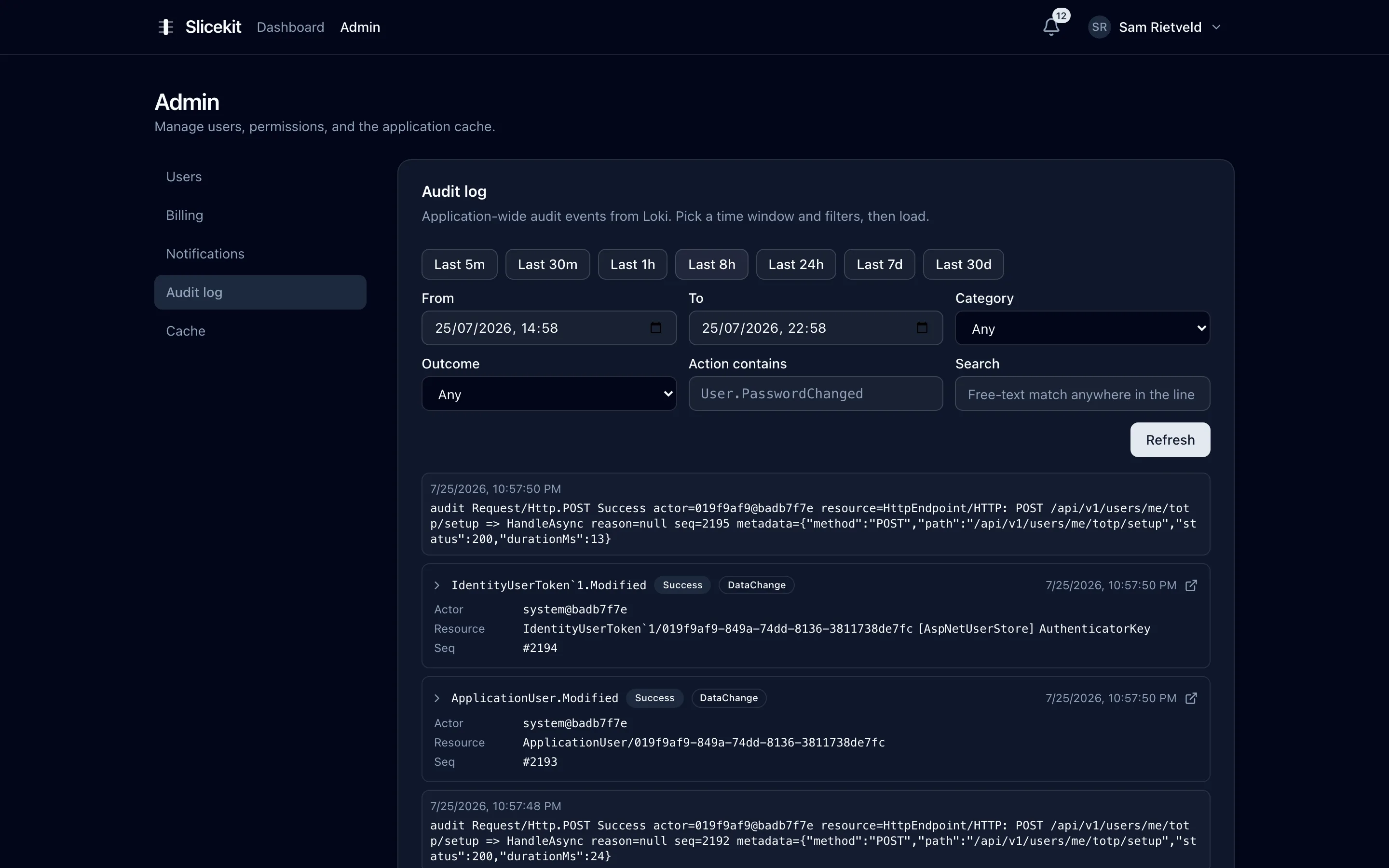The height and width of the screenshot is (868, 1389).
Task: Click the SR user avatar
Action: [x=1099, y=27]
